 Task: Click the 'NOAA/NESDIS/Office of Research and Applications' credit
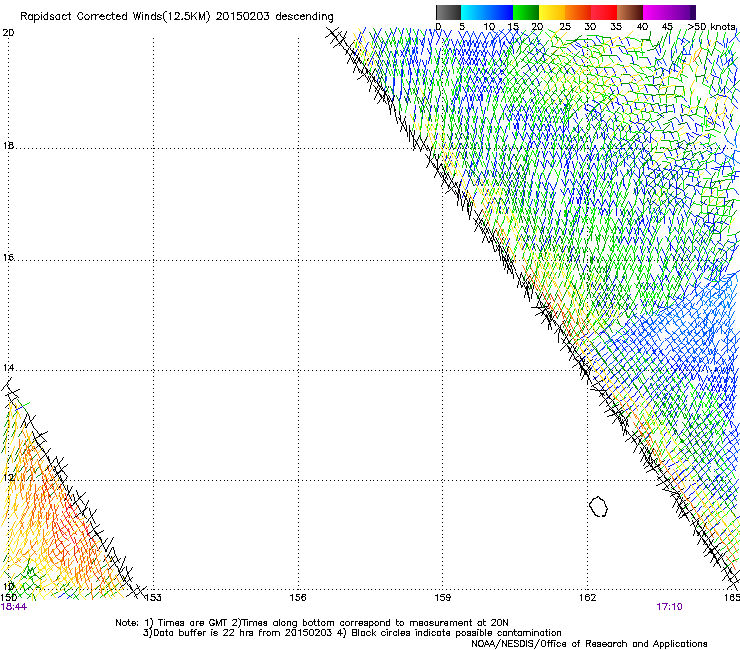tap(589, 643)
